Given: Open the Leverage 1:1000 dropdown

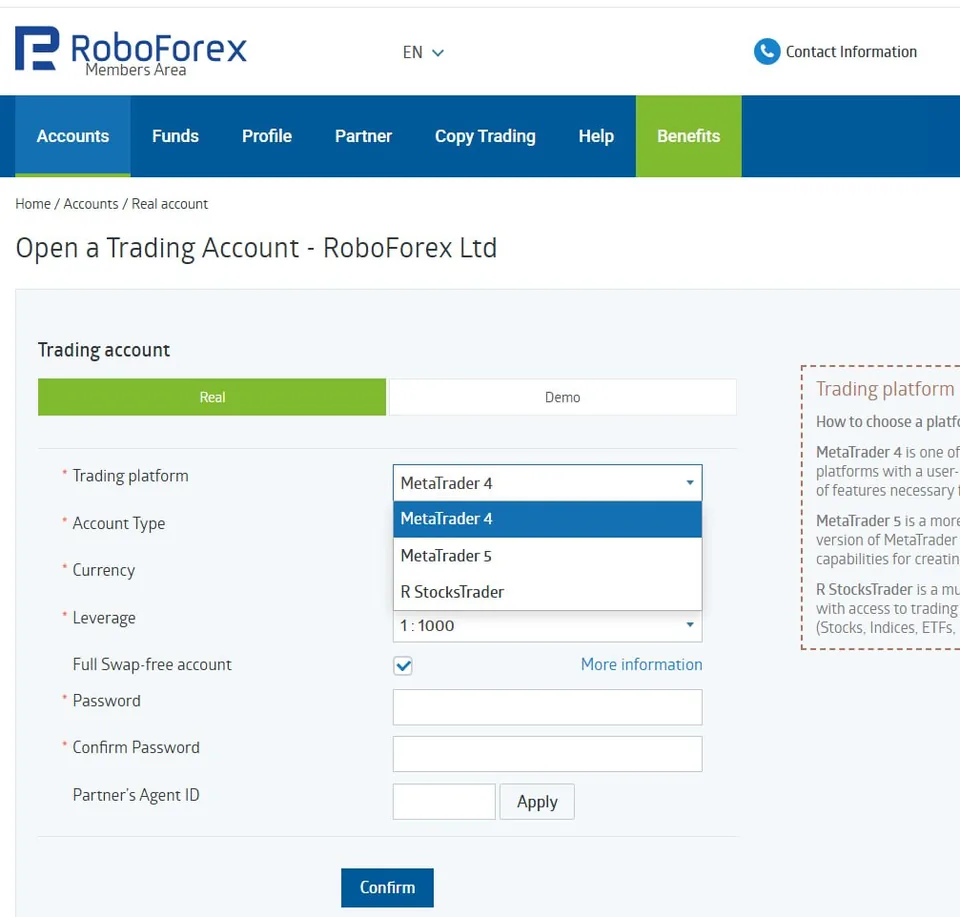Looking at the screenshot, I should (547, 626).
